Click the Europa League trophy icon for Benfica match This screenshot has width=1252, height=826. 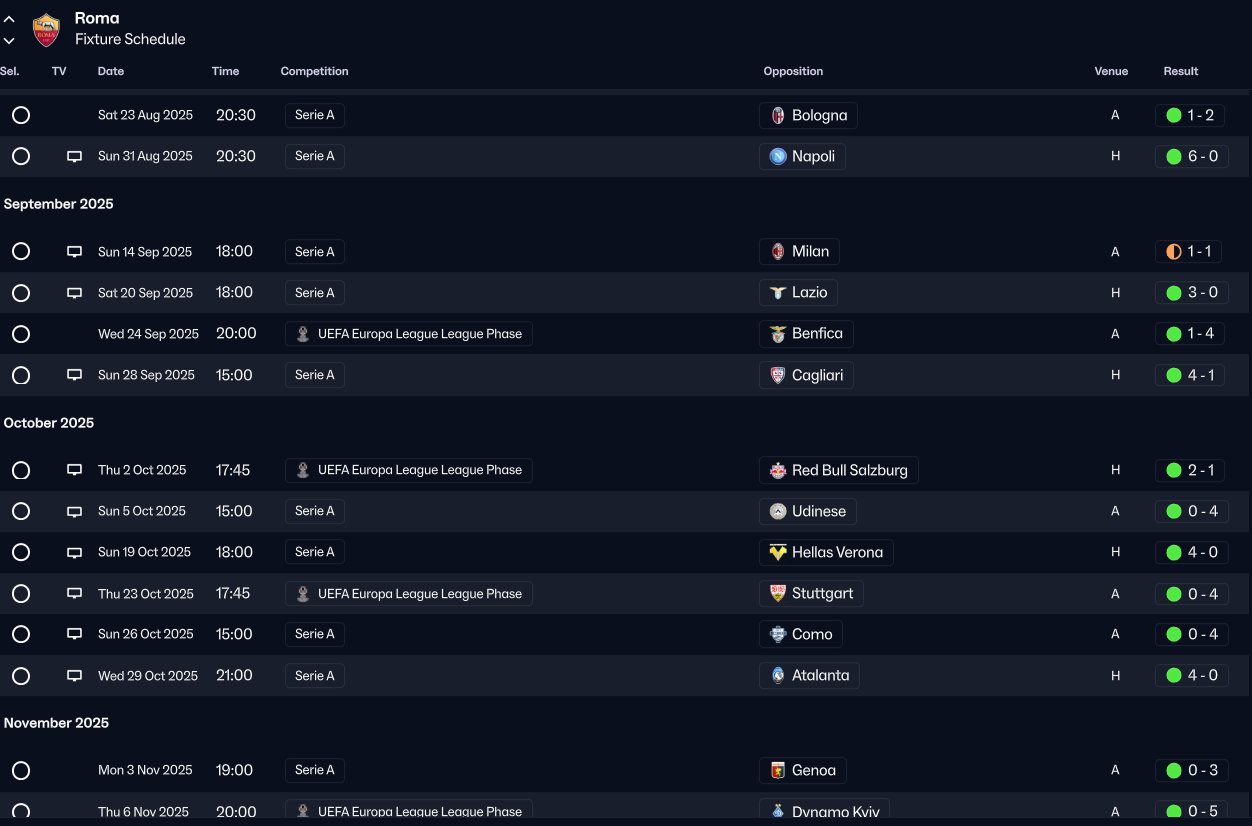tap(303, 334)
